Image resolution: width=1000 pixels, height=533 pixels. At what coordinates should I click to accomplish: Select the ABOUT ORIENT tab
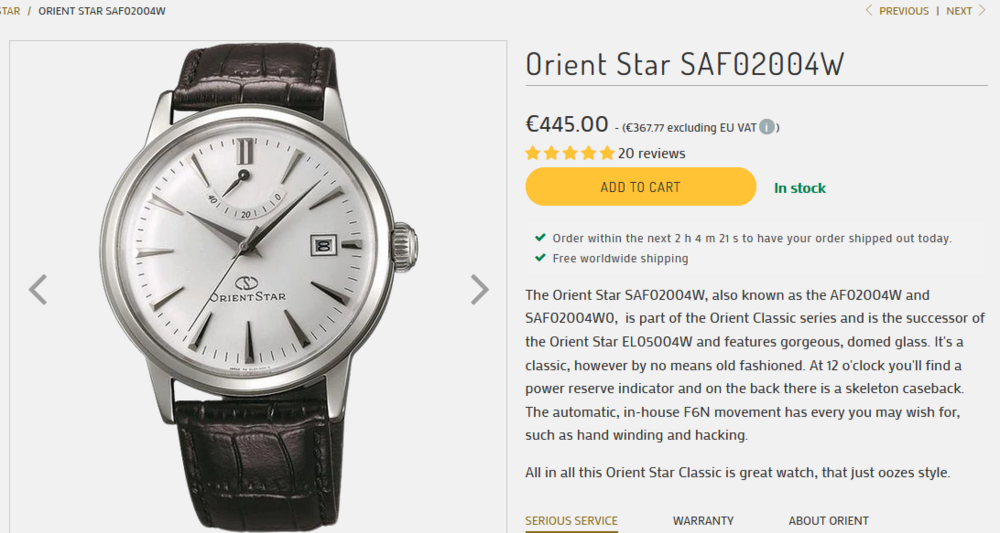(828, 521)
